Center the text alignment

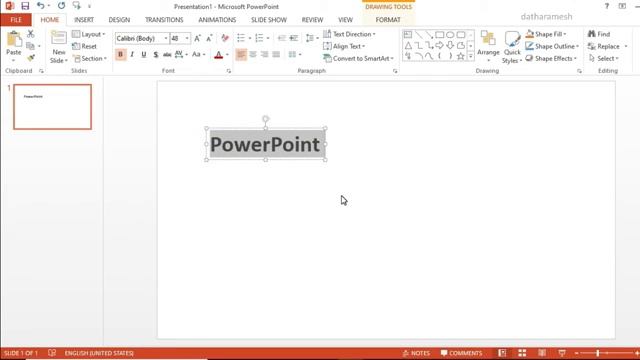tap(253, 55)
